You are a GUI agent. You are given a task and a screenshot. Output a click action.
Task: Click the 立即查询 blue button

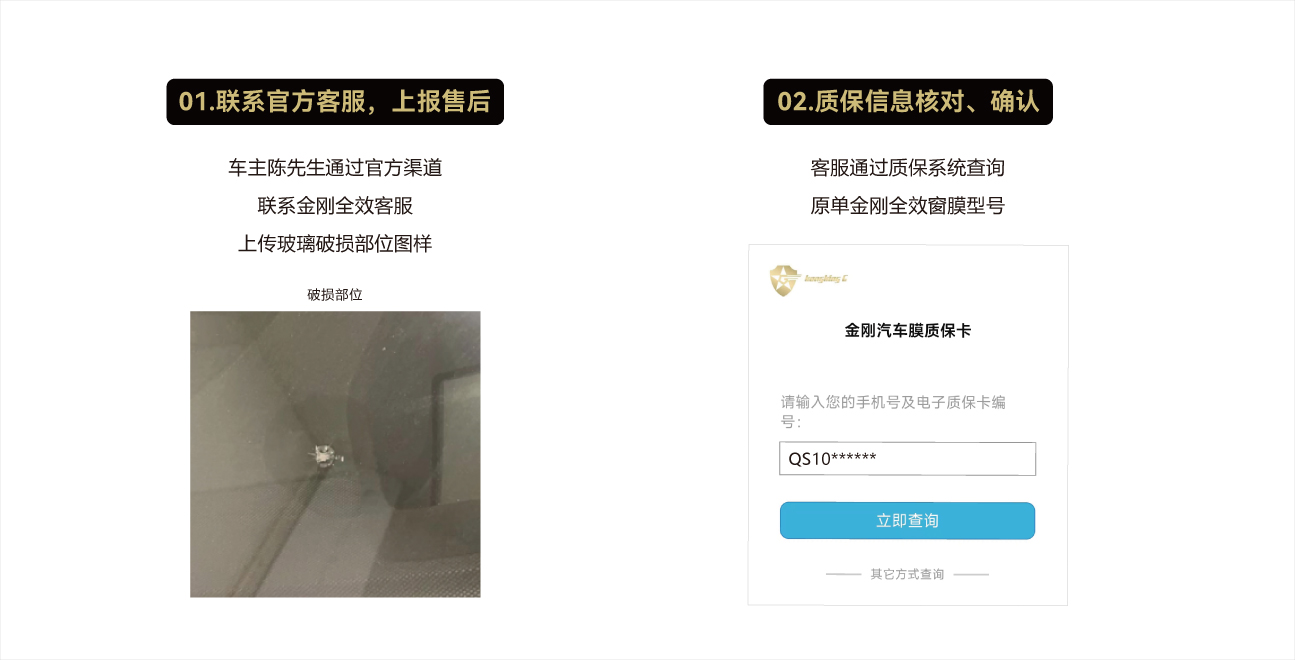907,521
